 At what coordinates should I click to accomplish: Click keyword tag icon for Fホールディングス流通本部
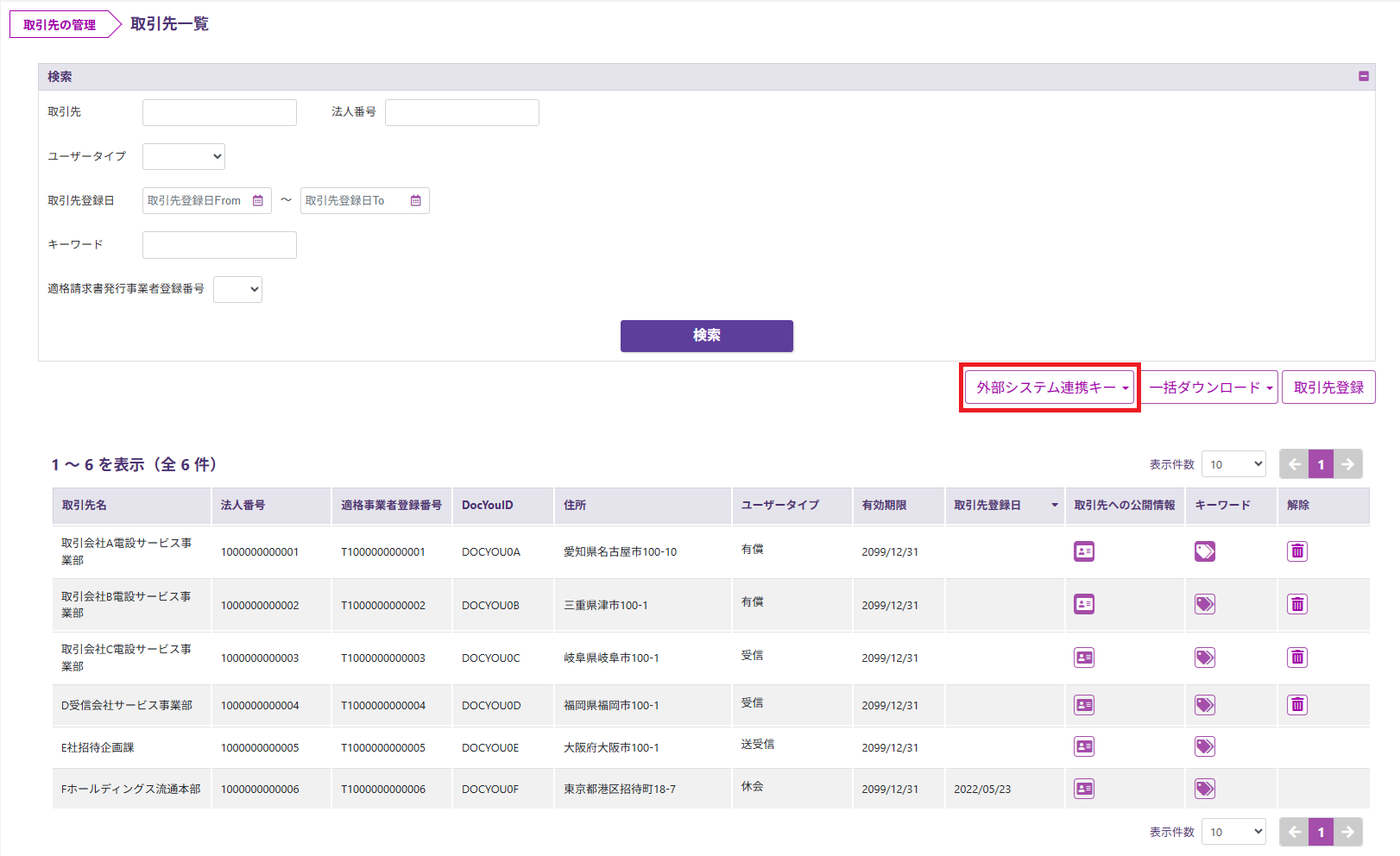(1205, 789)
